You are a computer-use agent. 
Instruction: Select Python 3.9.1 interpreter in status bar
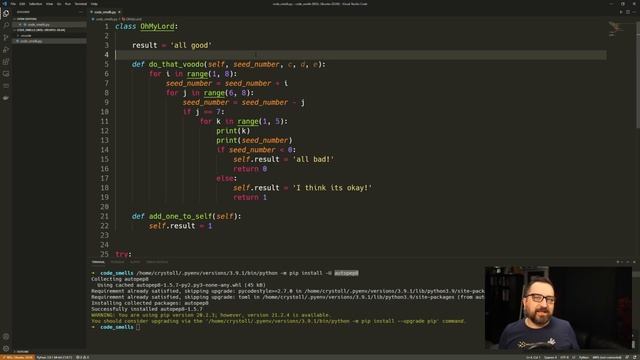point(54,357)
